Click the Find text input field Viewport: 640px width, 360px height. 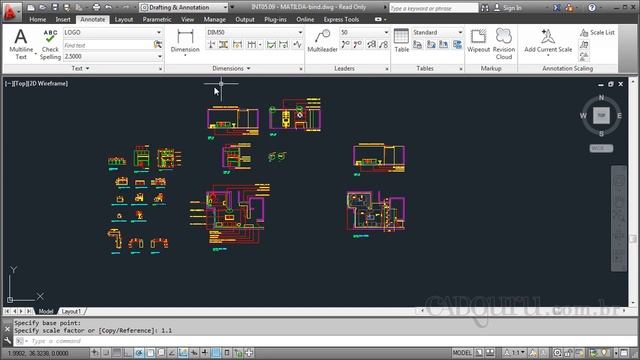(108, 45)
